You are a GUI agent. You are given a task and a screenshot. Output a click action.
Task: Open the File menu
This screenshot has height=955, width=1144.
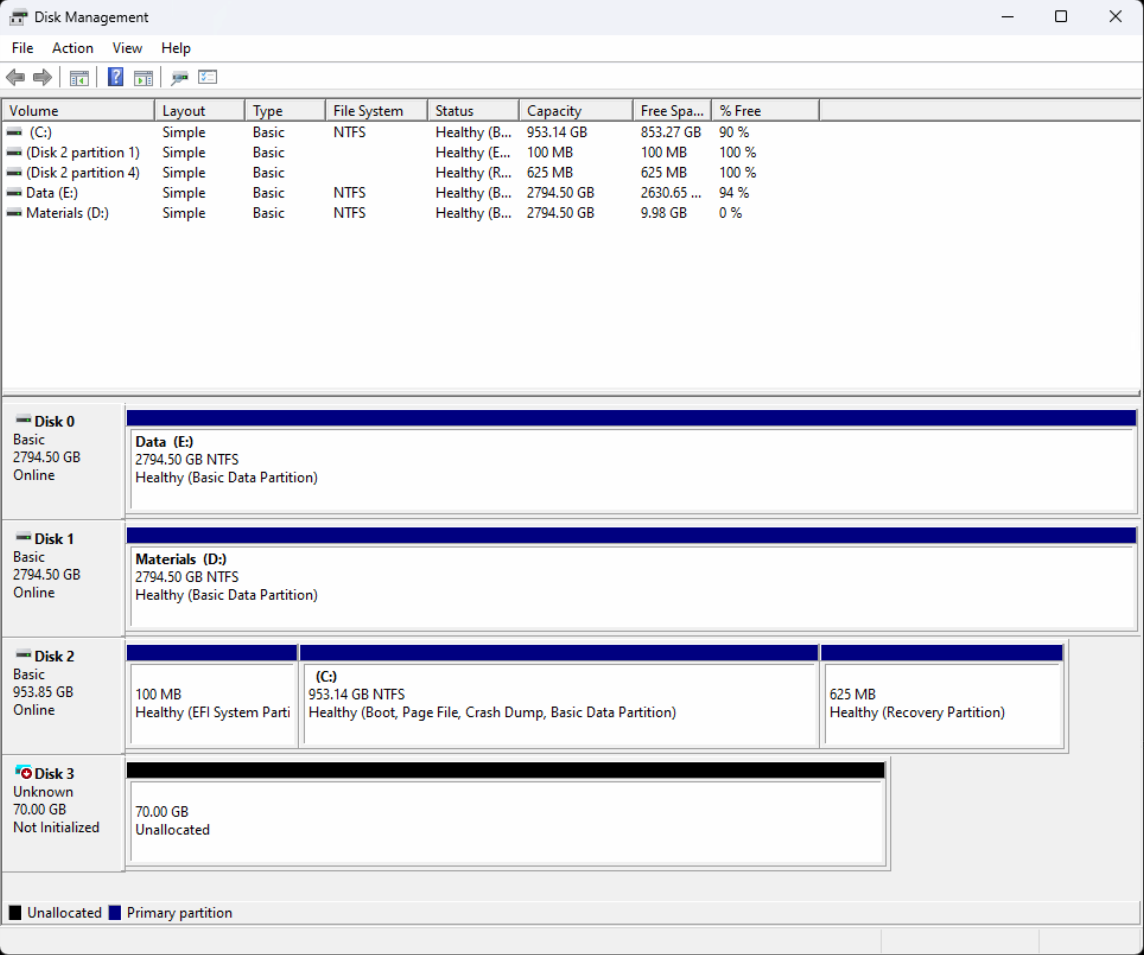pyautogui.click(x=22, y=48)
